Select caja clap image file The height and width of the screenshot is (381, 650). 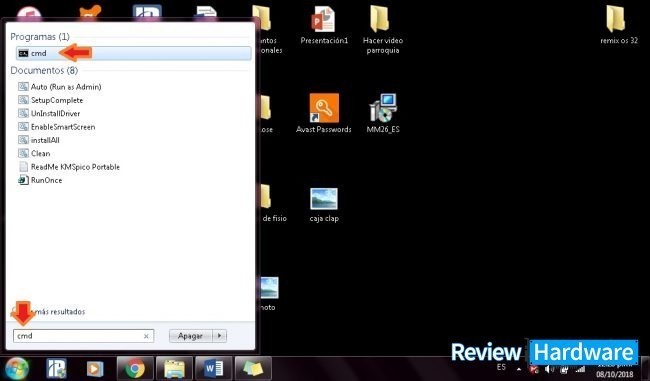(324, 205)
